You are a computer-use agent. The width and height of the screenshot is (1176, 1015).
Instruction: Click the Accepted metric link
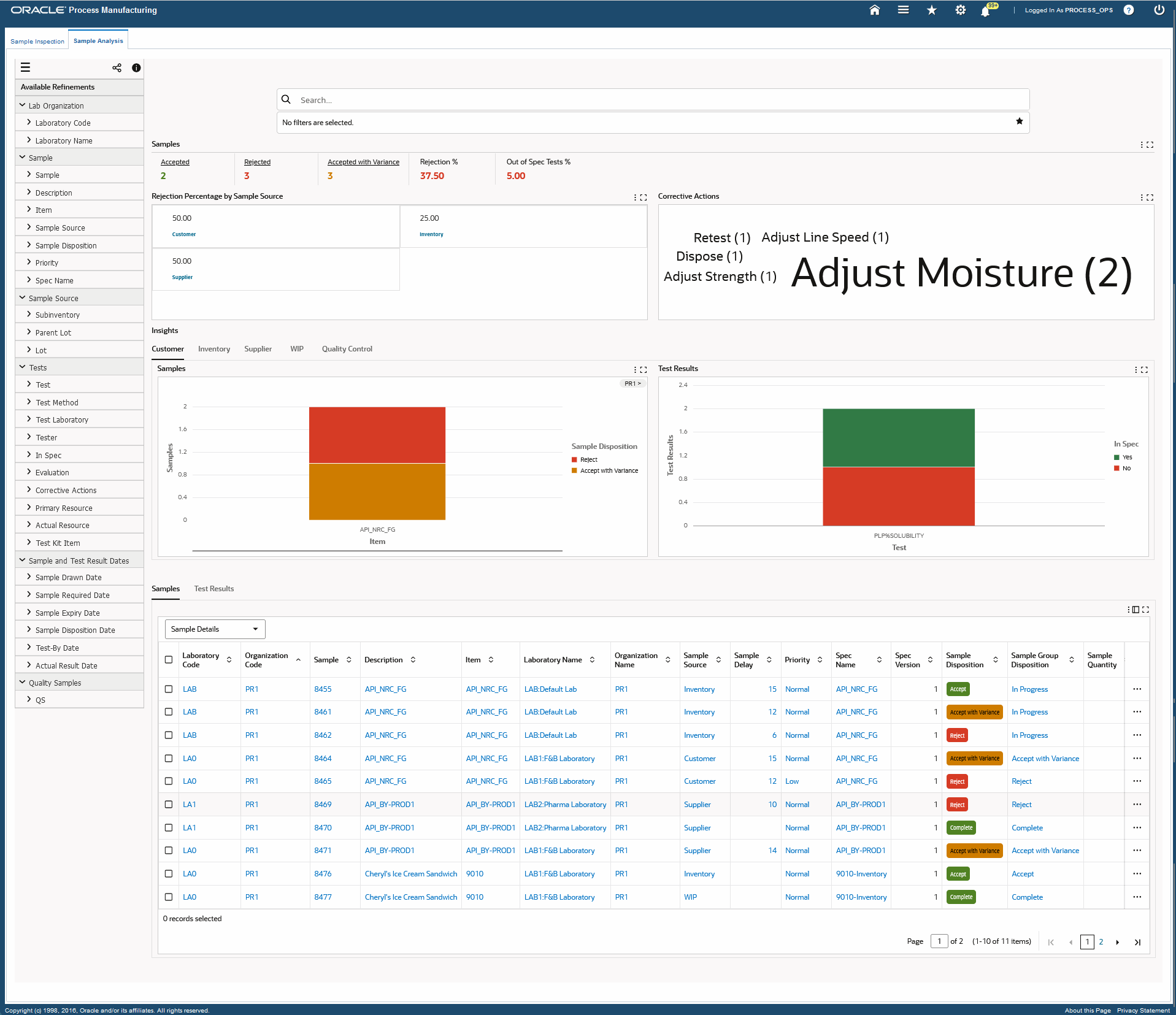(175, 162)
